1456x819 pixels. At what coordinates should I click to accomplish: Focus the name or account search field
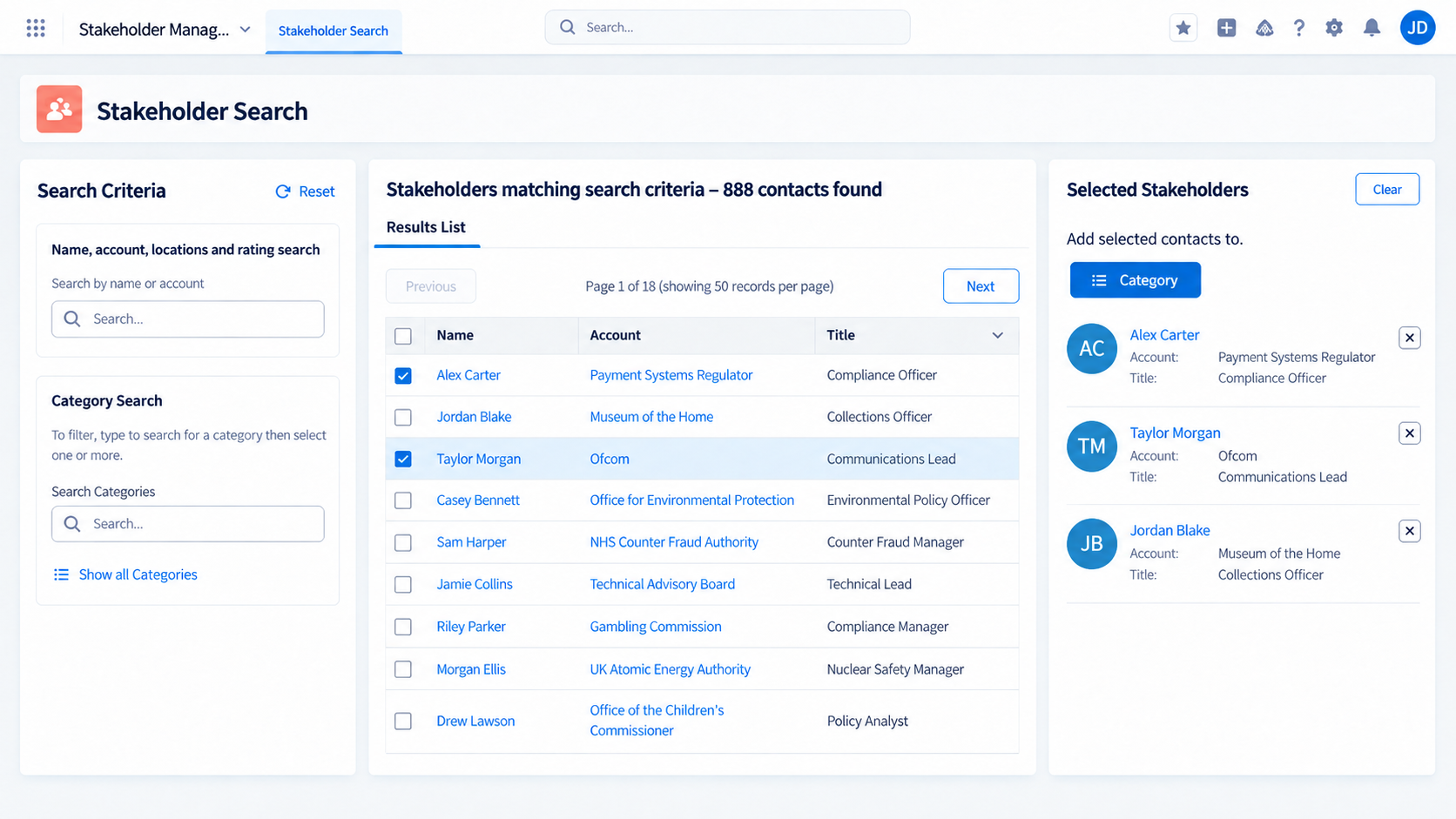(x=188, y=319)
